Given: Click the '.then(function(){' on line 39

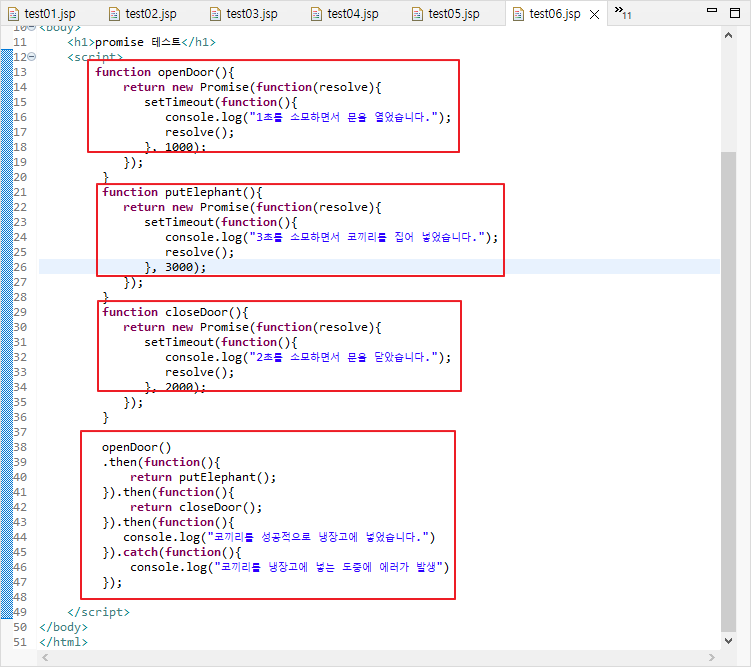Looking at the screenshot, I should click(161, 462).
